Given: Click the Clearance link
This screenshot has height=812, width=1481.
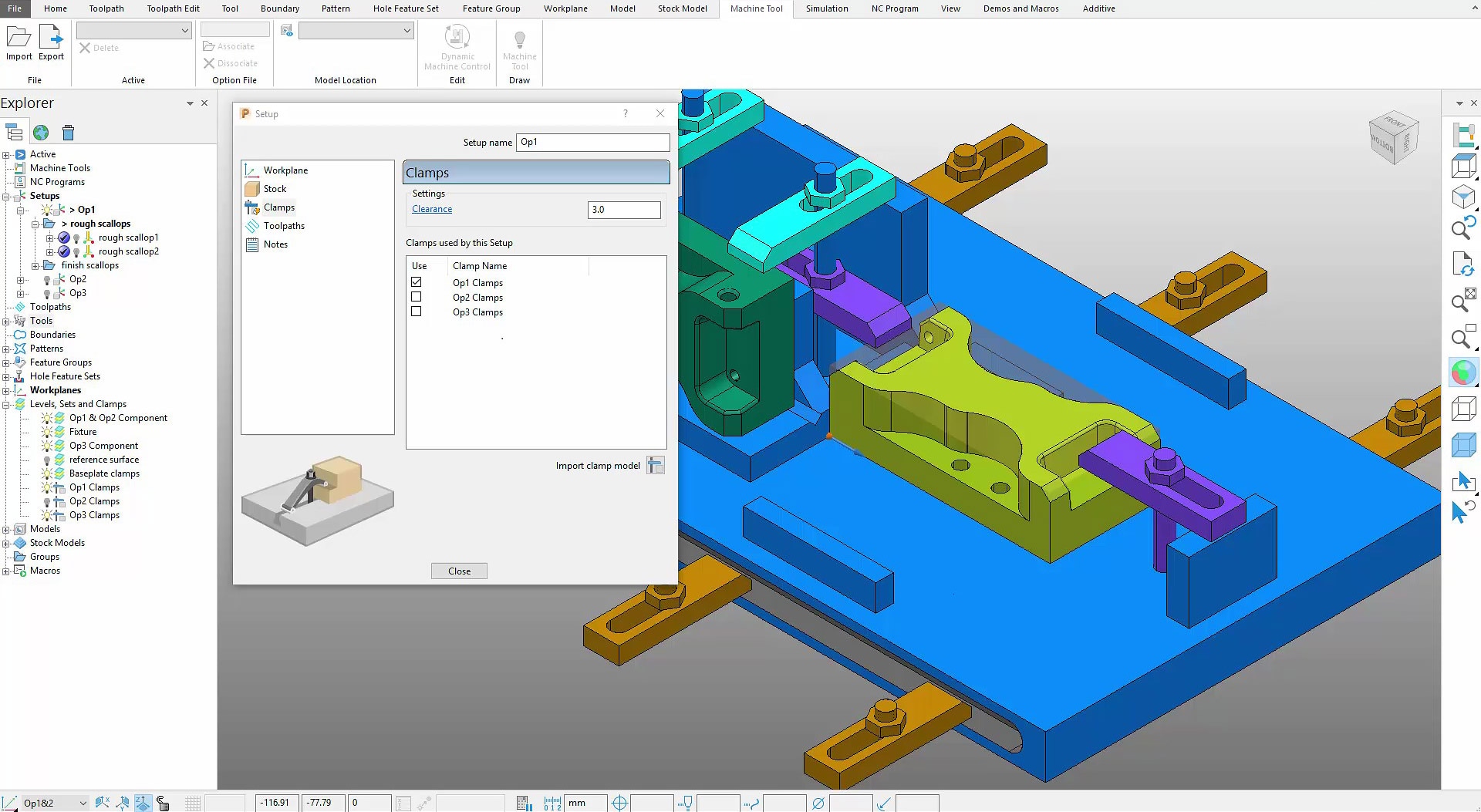Looking at the screenshot, I should pyautogui.click(x=432, y=209).
